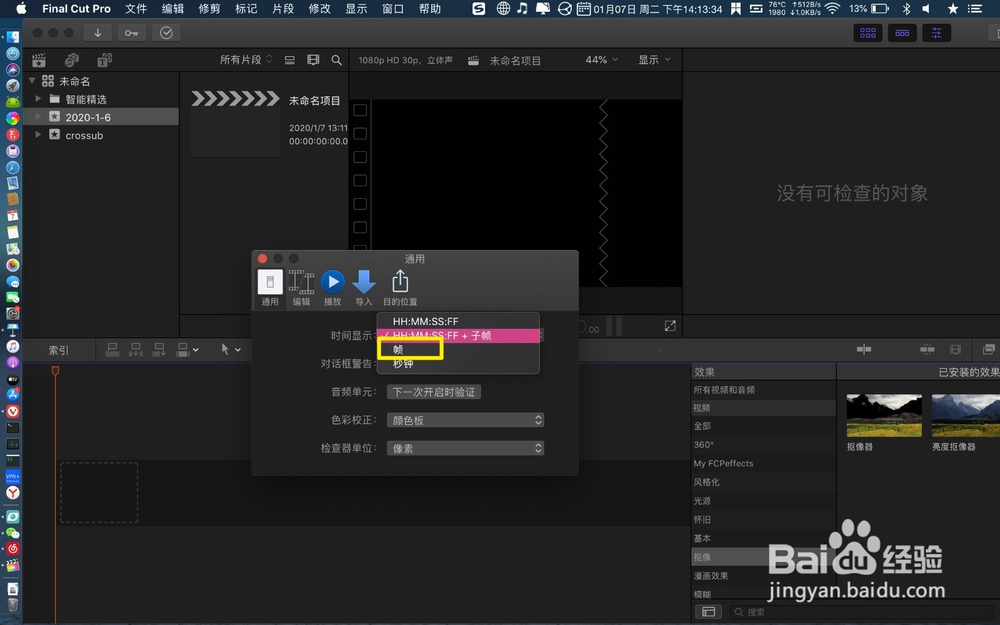Toggle the effects browser icon
The width and height of the screenshot is (1000, 625).
point(988,349)
